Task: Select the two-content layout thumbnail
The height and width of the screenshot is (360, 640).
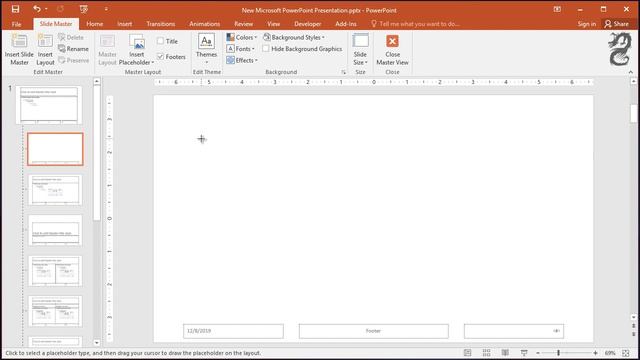Action: coord(55,271)
